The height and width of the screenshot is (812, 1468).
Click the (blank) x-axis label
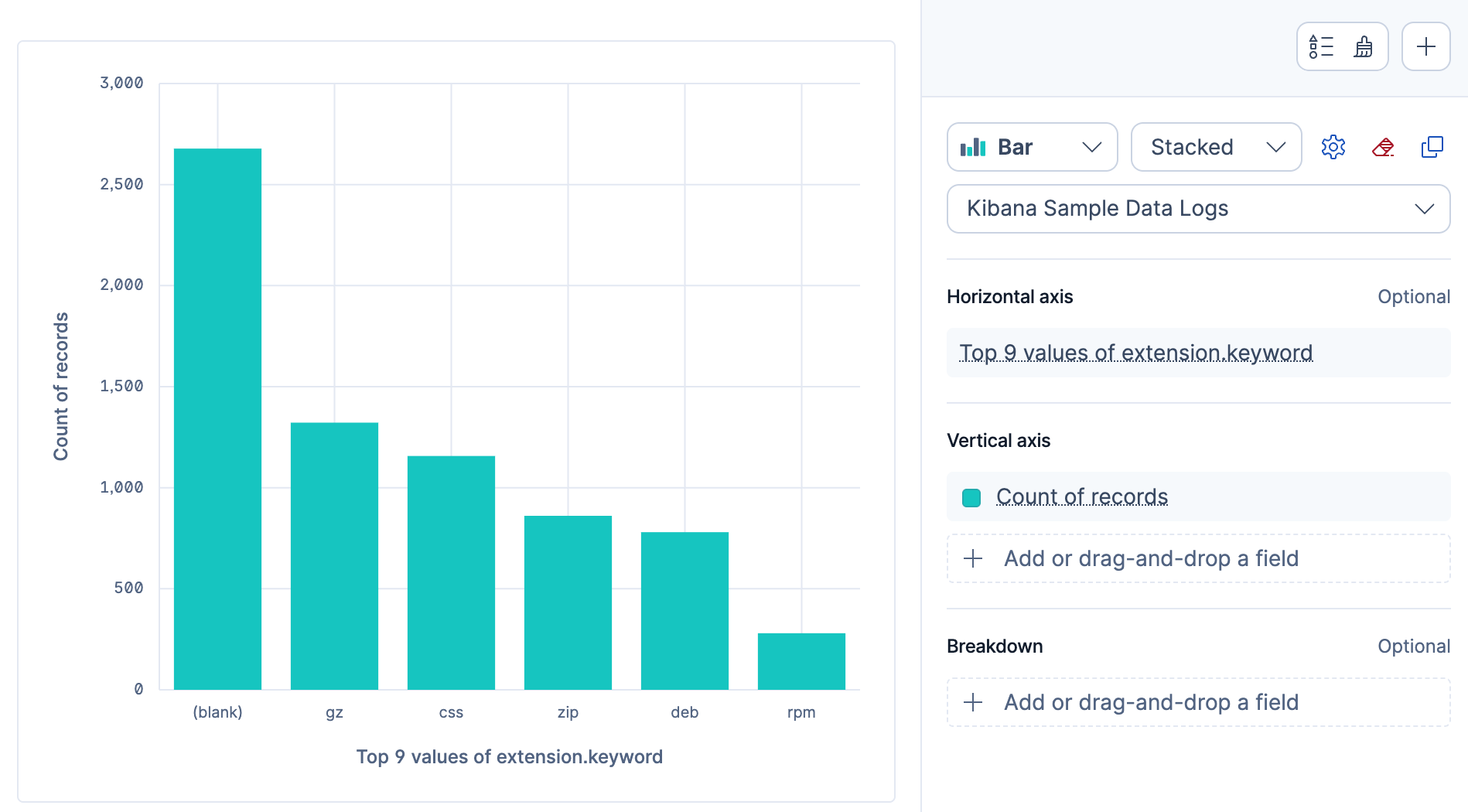[x=217, y=712]
